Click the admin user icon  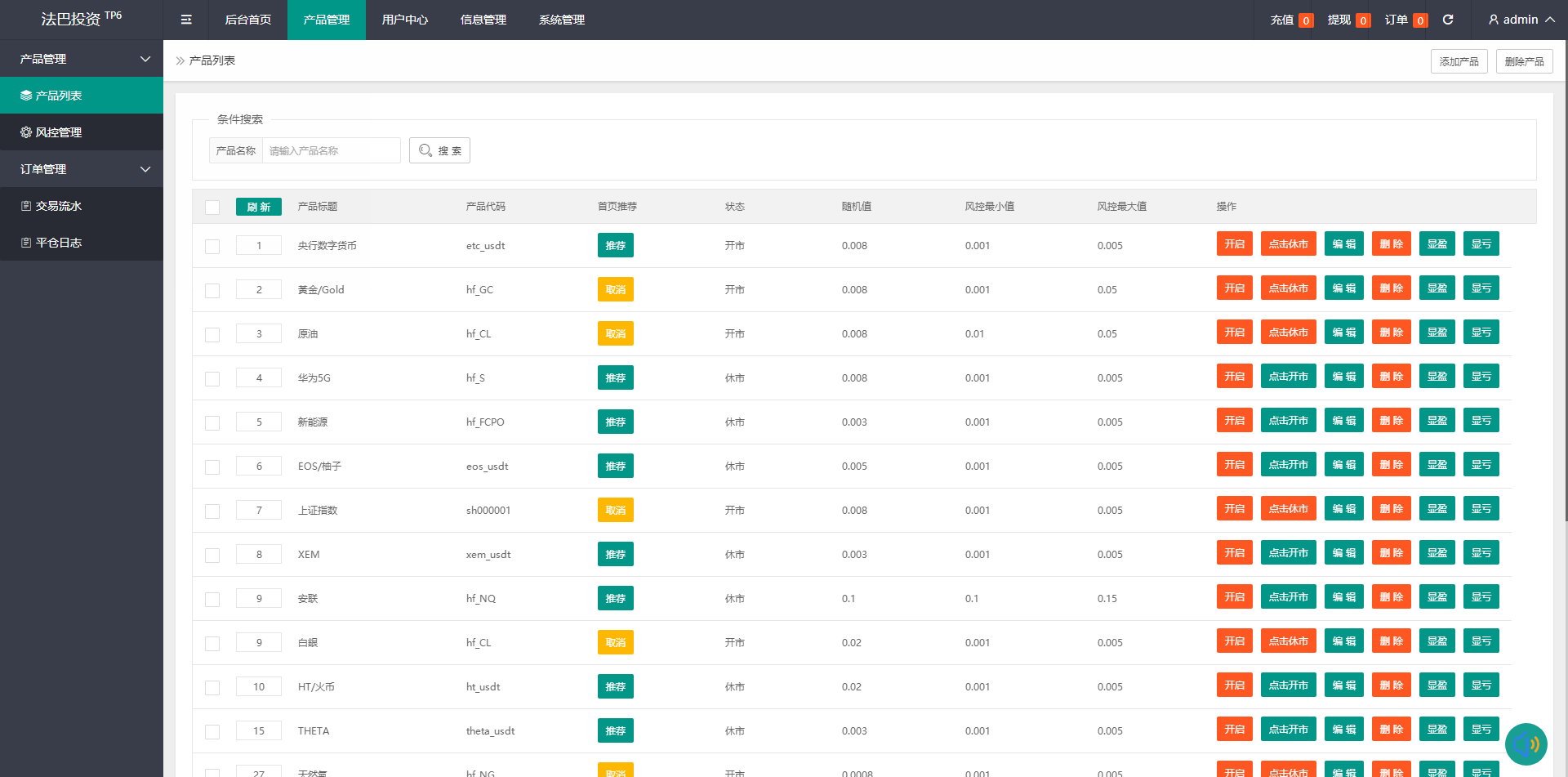[x=1494, y=20]
